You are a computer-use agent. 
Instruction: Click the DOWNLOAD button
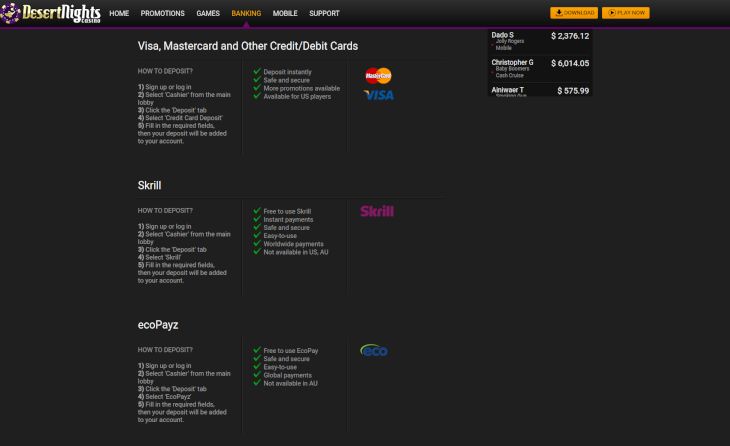click(x=574, y=13)
